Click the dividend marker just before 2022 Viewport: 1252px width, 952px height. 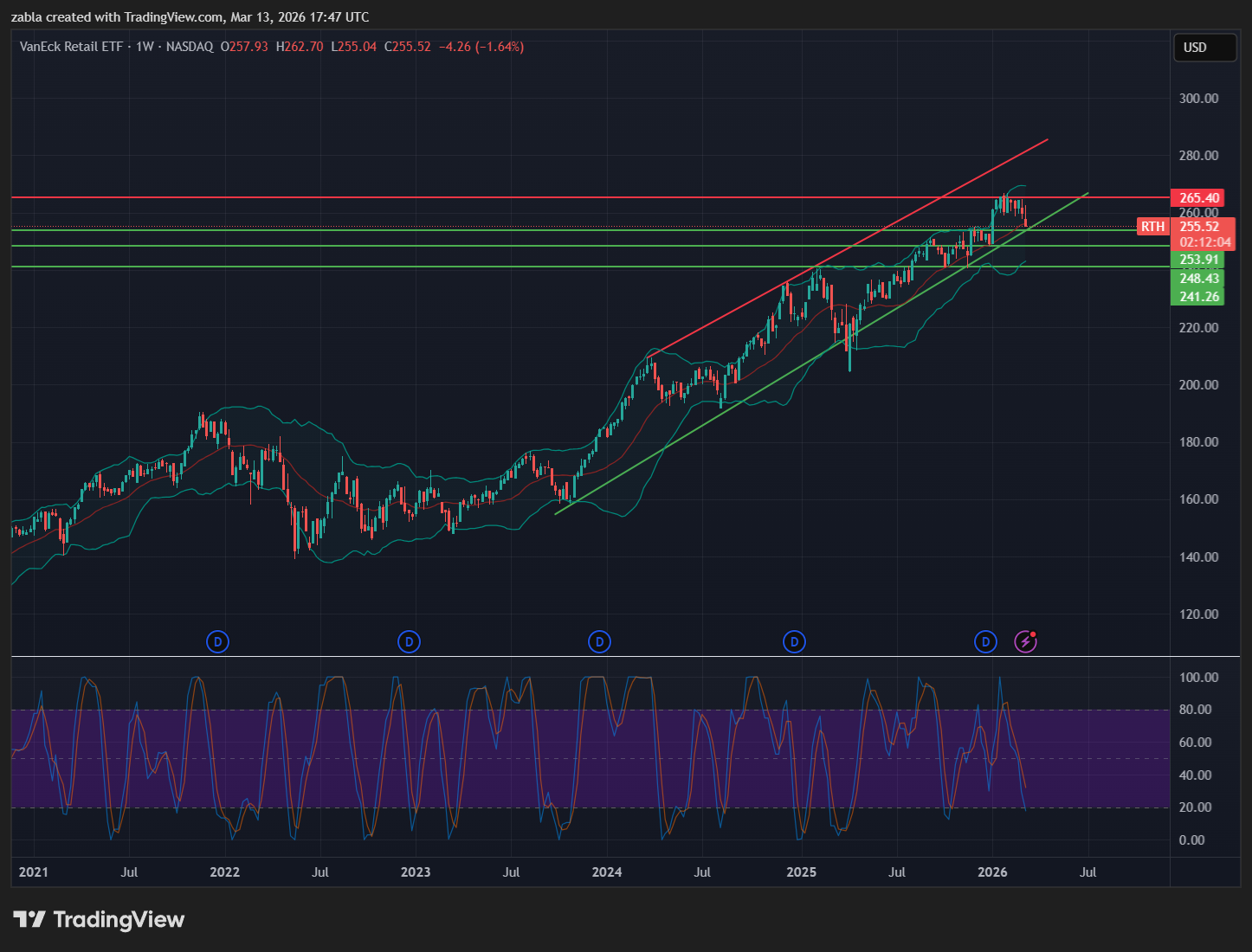click(x=217, y=641)
